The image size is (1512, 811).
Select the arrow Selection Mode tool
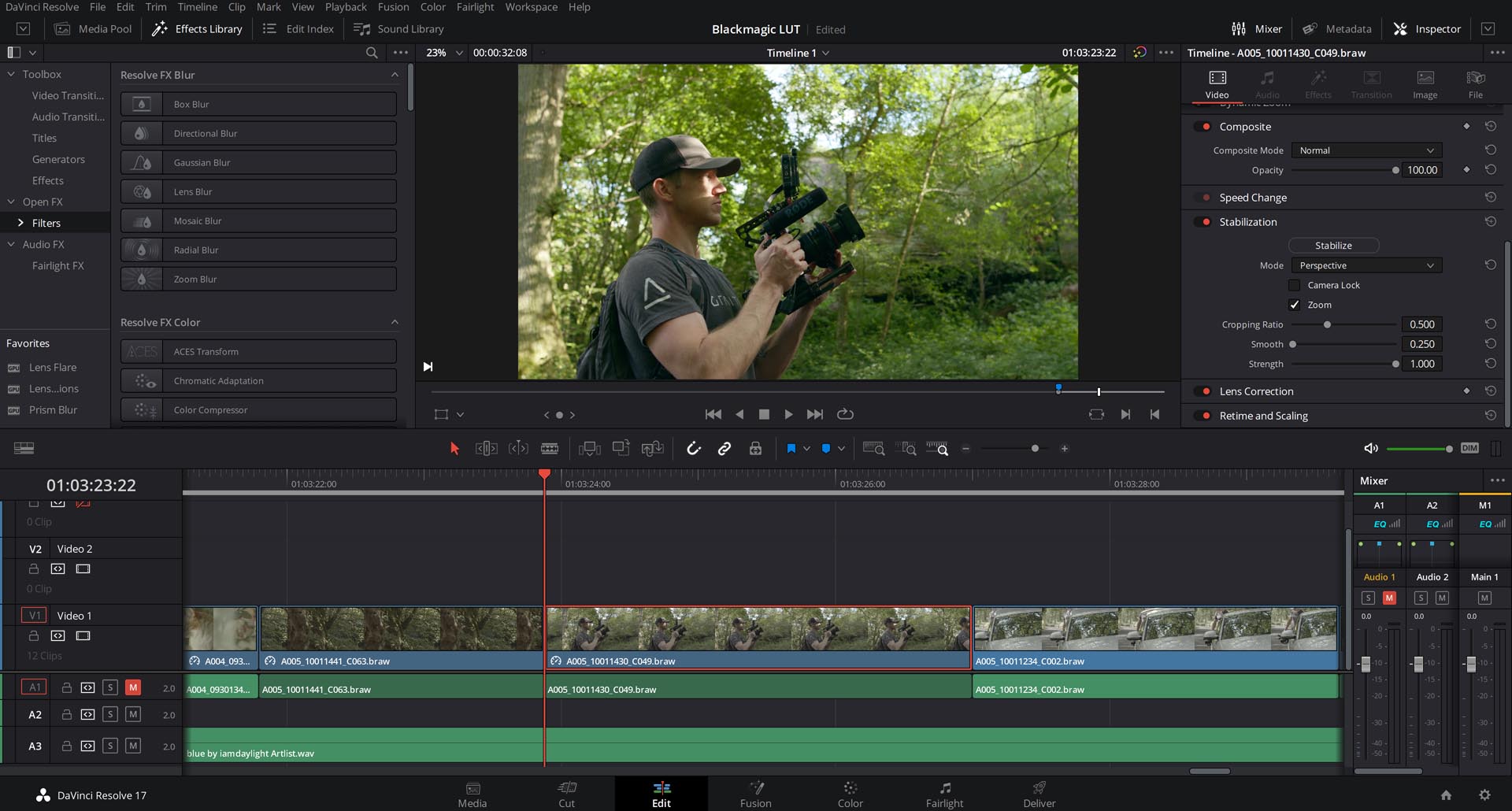[454, 448]
